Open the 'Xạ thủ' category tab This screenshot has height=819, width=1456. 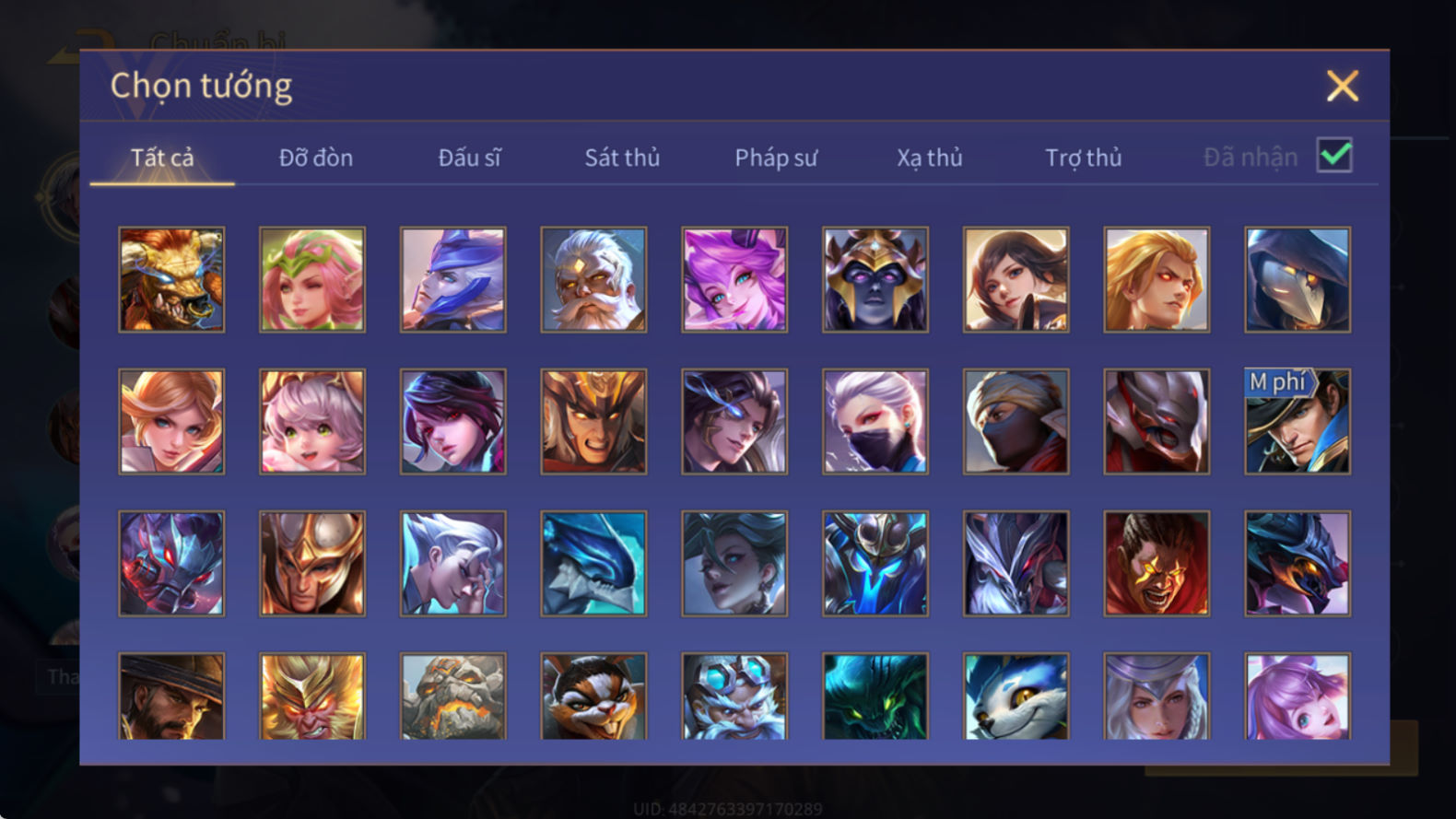pos(930,158)
